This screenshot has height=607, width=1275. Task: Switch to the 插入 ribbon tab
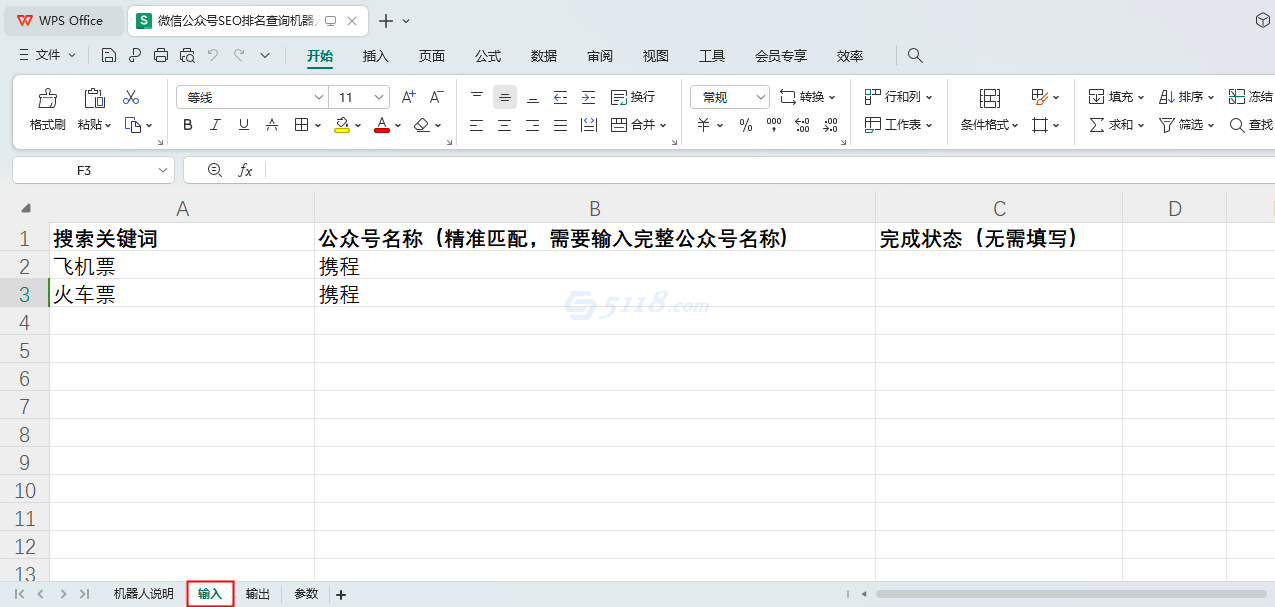375,56
